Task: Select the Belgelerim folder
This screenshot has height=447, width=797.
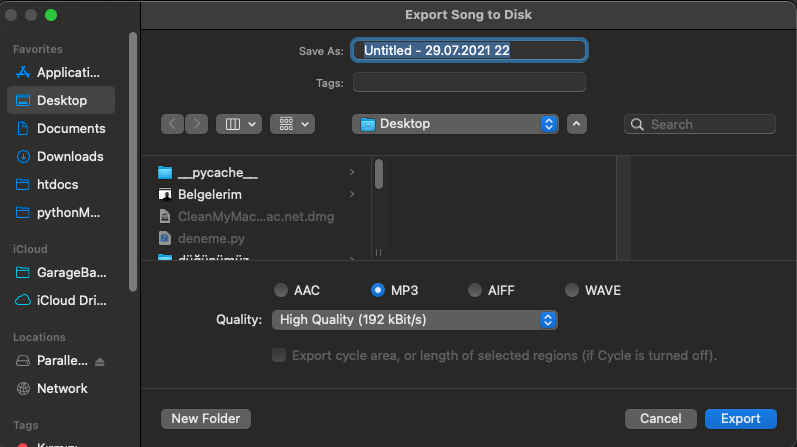Action: (x=209, y=195)
